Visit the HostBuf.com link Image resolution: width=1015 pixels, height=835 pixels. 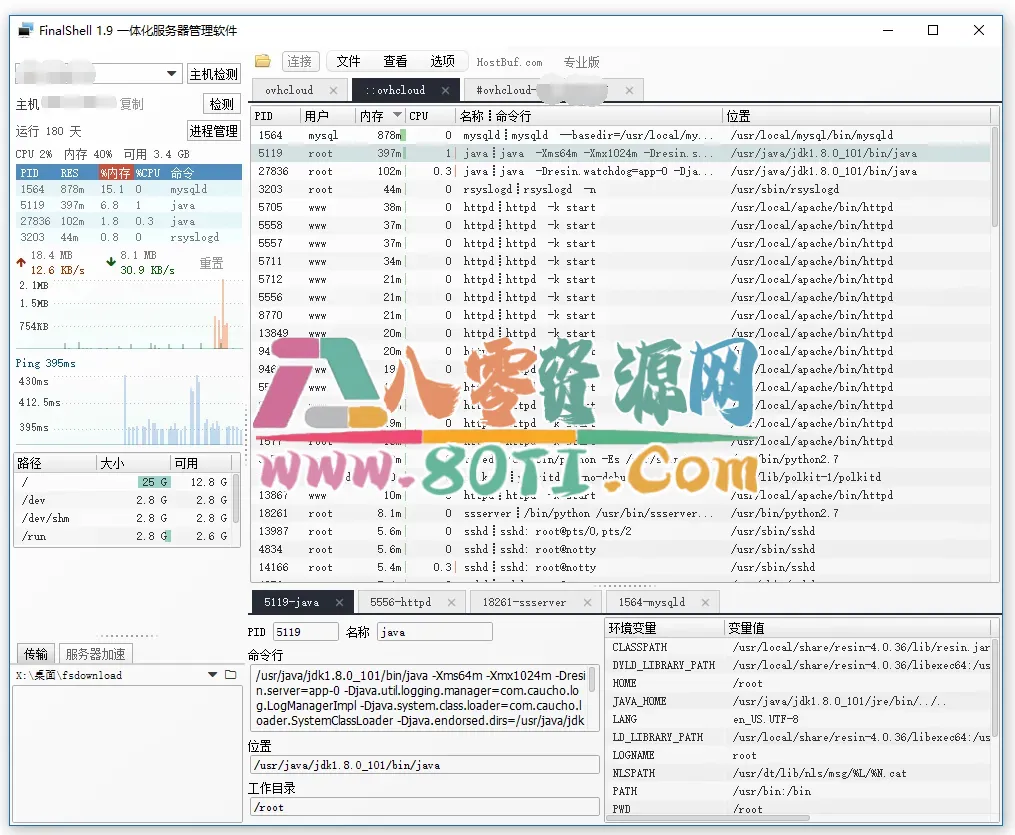pyautogui.click(x=509, y=60)
